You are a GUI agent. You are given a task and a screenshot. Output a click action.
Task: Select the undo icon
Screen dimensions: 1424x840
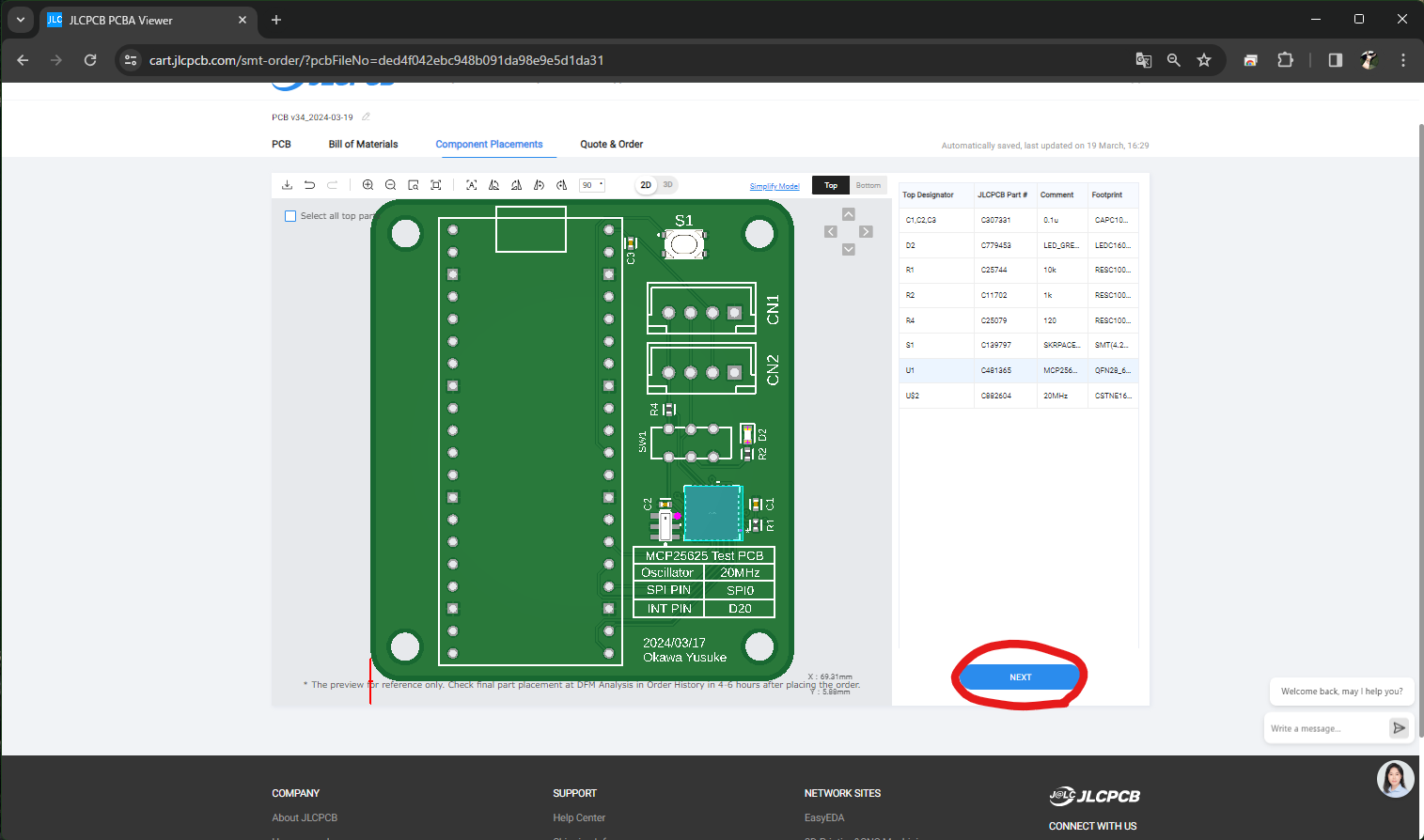point(309,184)
